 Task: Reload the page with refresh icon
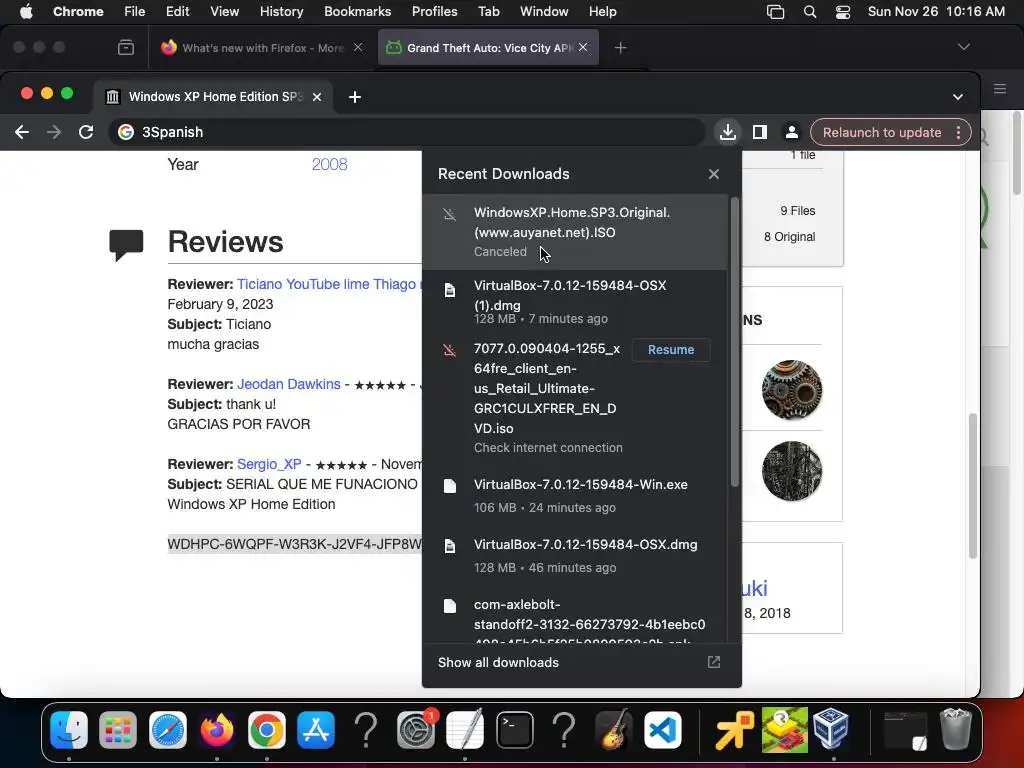pyautogui.click(x=86, y=133)
